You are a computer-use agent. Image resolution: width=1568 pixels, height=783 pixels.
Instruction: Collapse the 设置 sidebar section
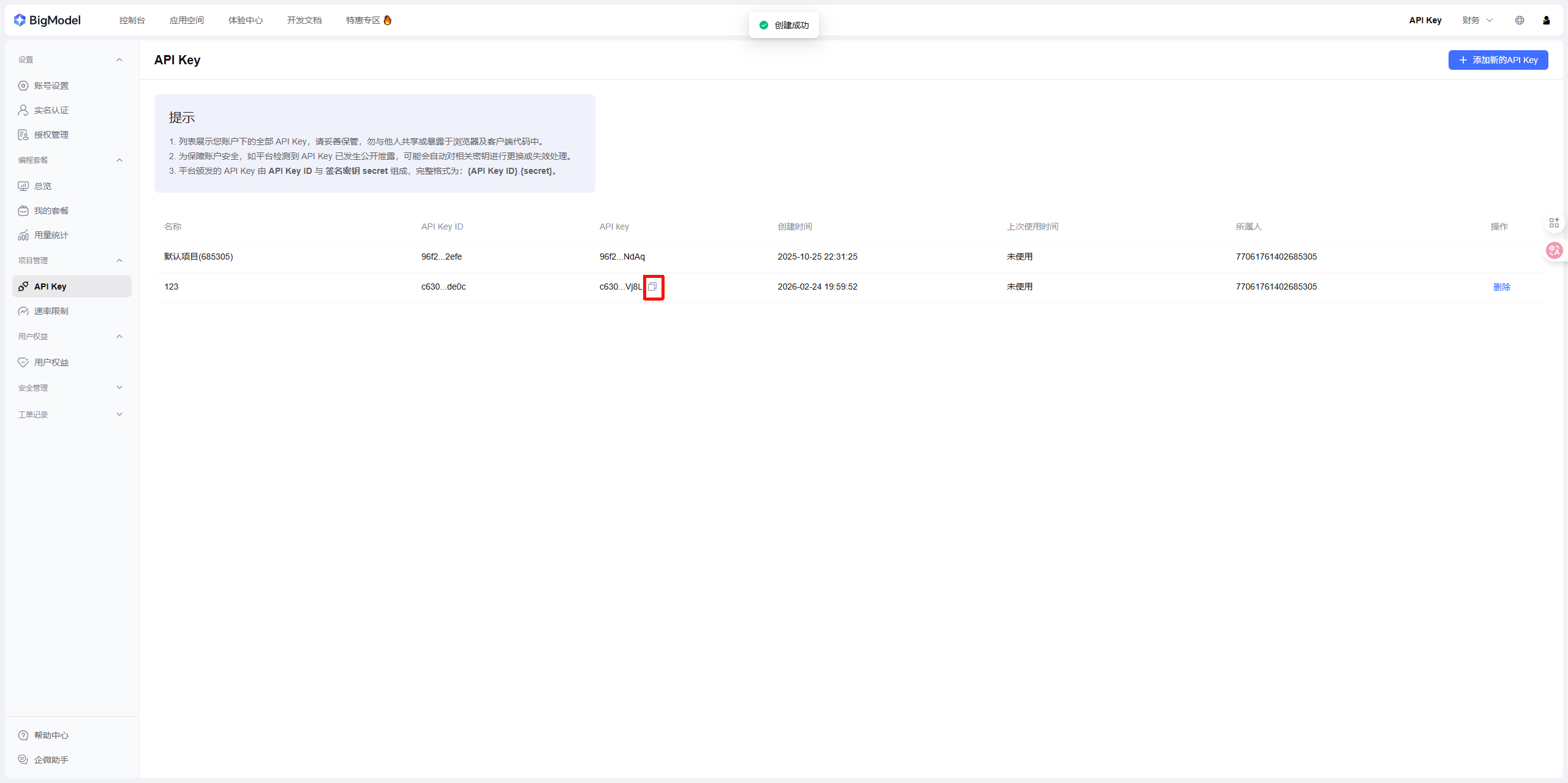[119, 60]
